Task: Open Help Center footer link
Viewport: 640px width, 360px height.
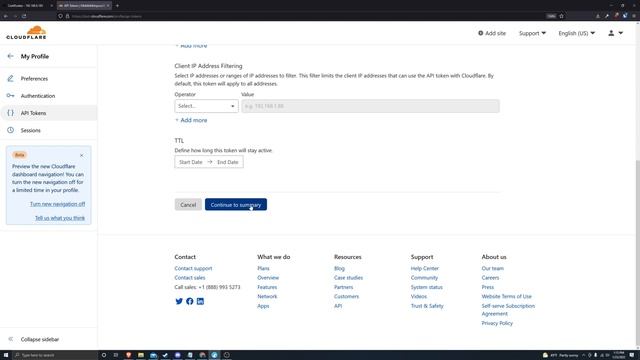Action: point(425,268)
